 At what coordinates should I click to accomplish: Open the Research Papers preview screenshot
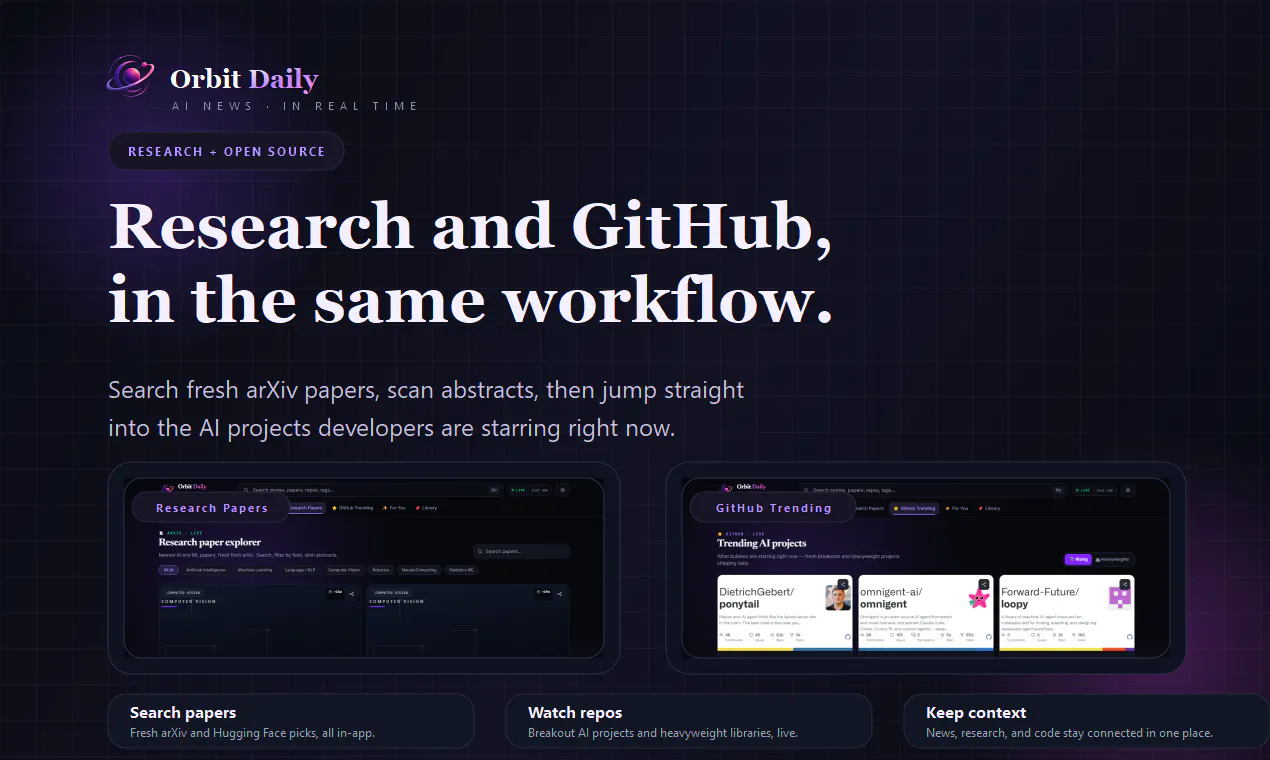point(364,567)
